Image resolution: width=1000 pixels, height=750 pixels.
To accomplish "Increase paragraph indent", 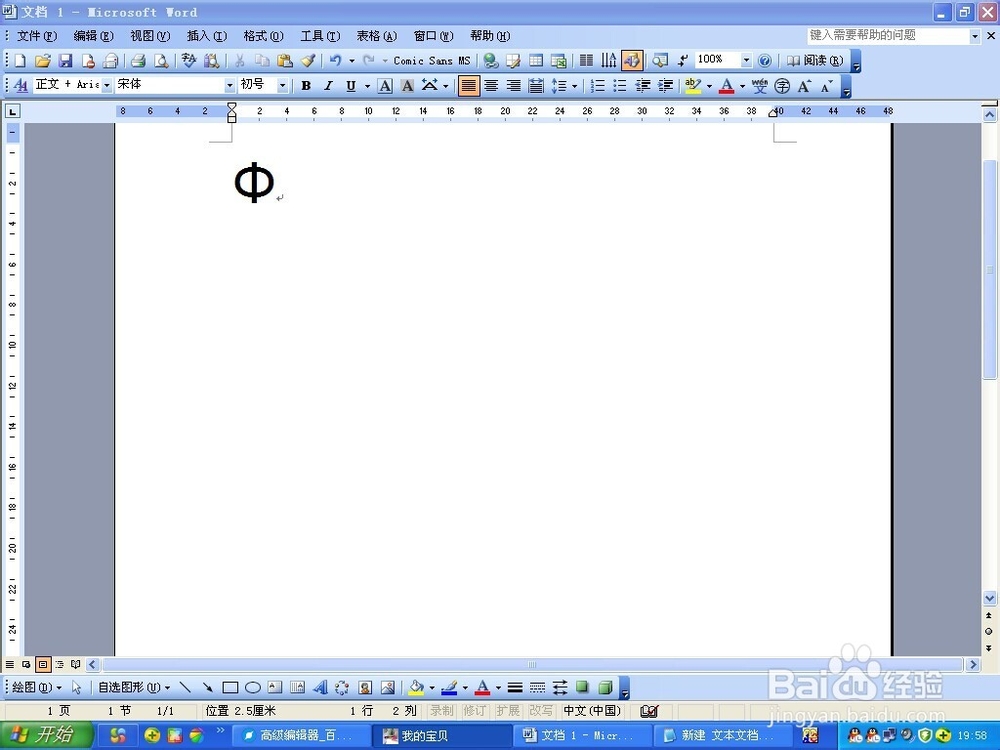I will [665, 85].
